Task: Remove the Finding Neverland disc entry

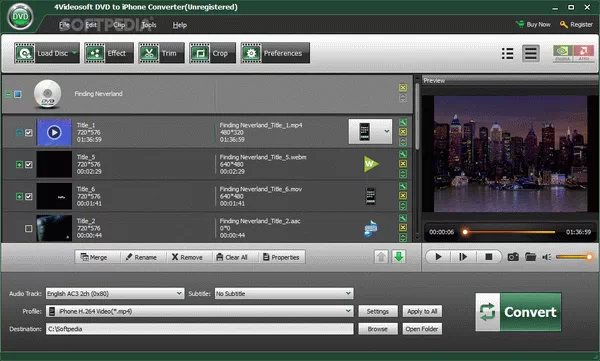Action: 403,88
